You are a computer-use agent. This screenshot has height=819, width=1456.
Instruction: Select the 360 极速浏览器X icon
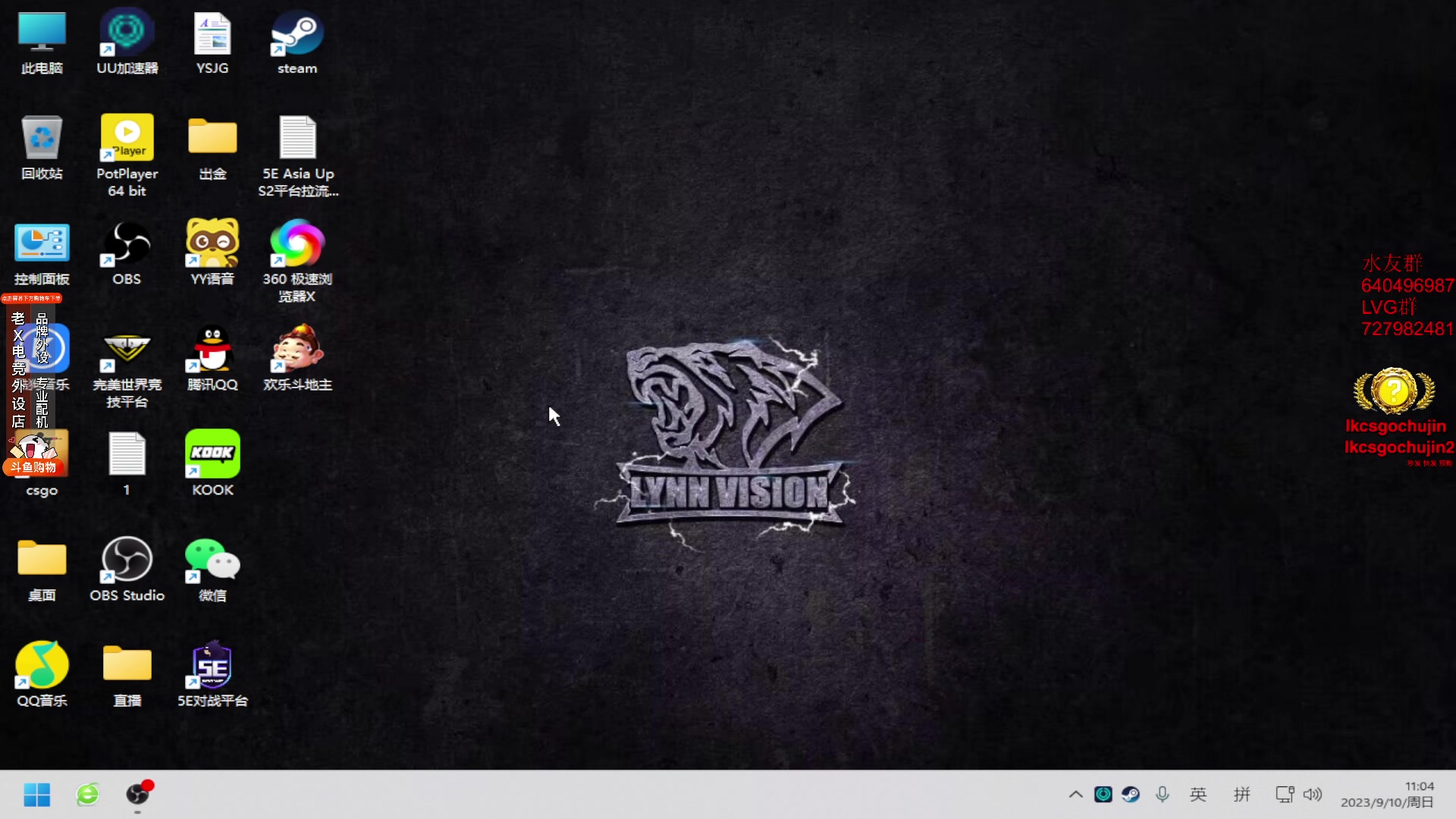[x=297, y=262]
